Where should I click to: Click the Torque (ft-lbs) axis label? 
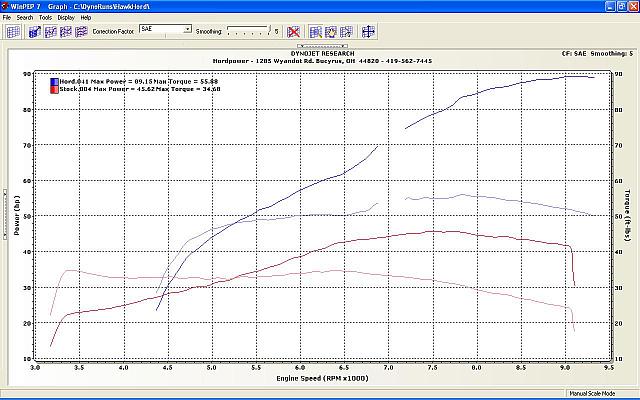point(627,215)
